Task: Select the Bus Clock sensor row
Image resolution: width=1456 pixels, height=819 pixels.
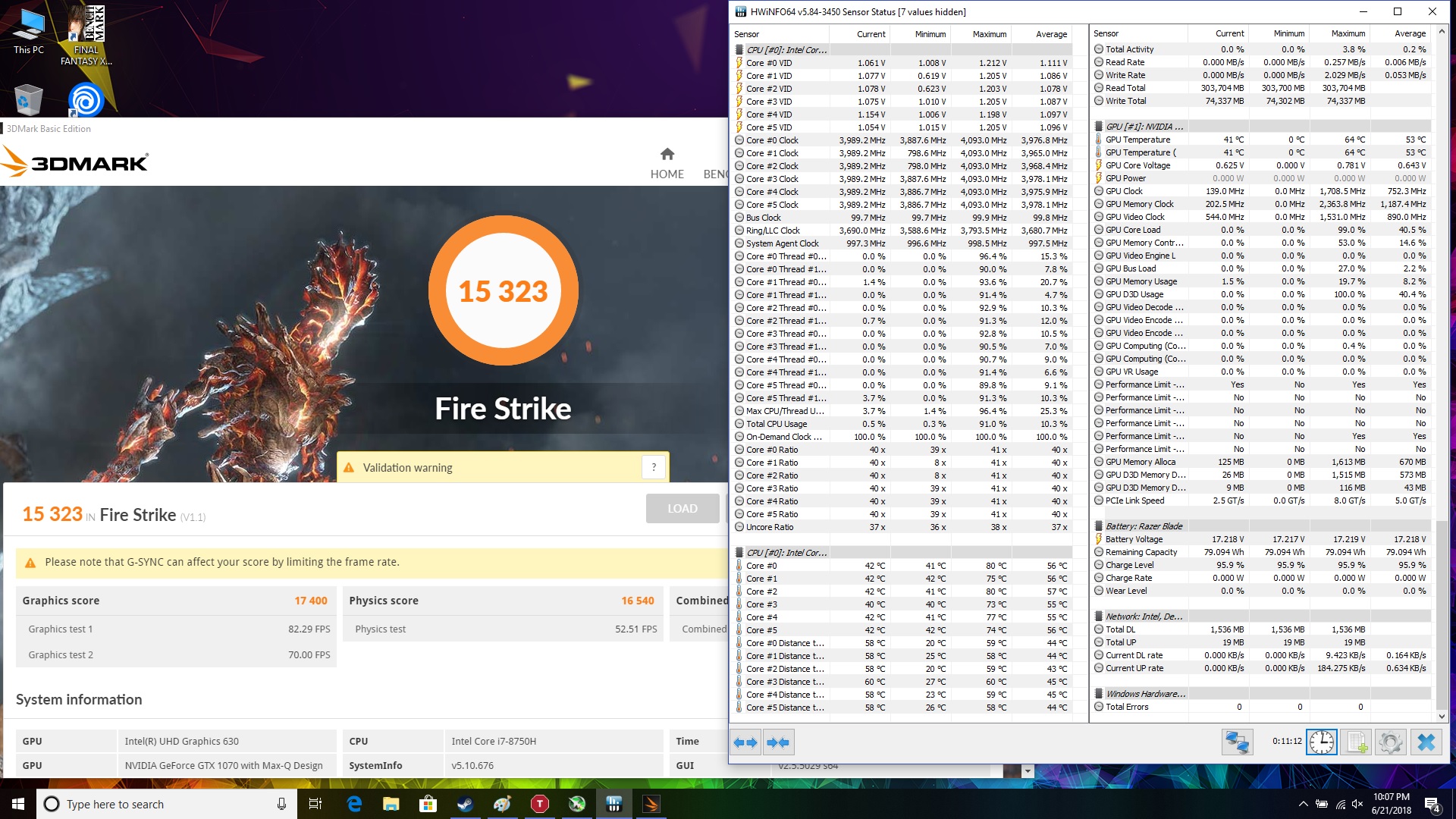Action: click(902, 218)
